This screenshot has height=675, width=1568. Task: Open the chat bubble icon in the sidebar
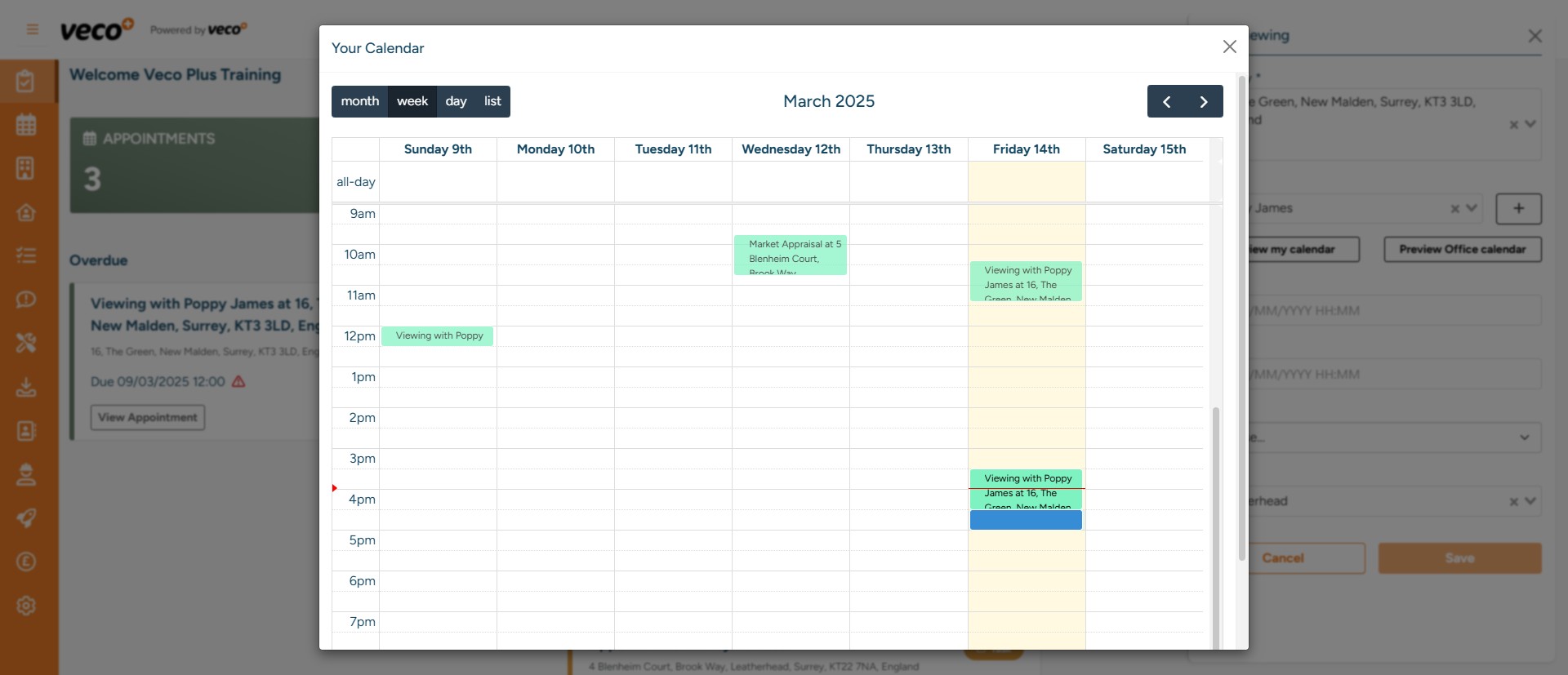(x=26, y=300)
